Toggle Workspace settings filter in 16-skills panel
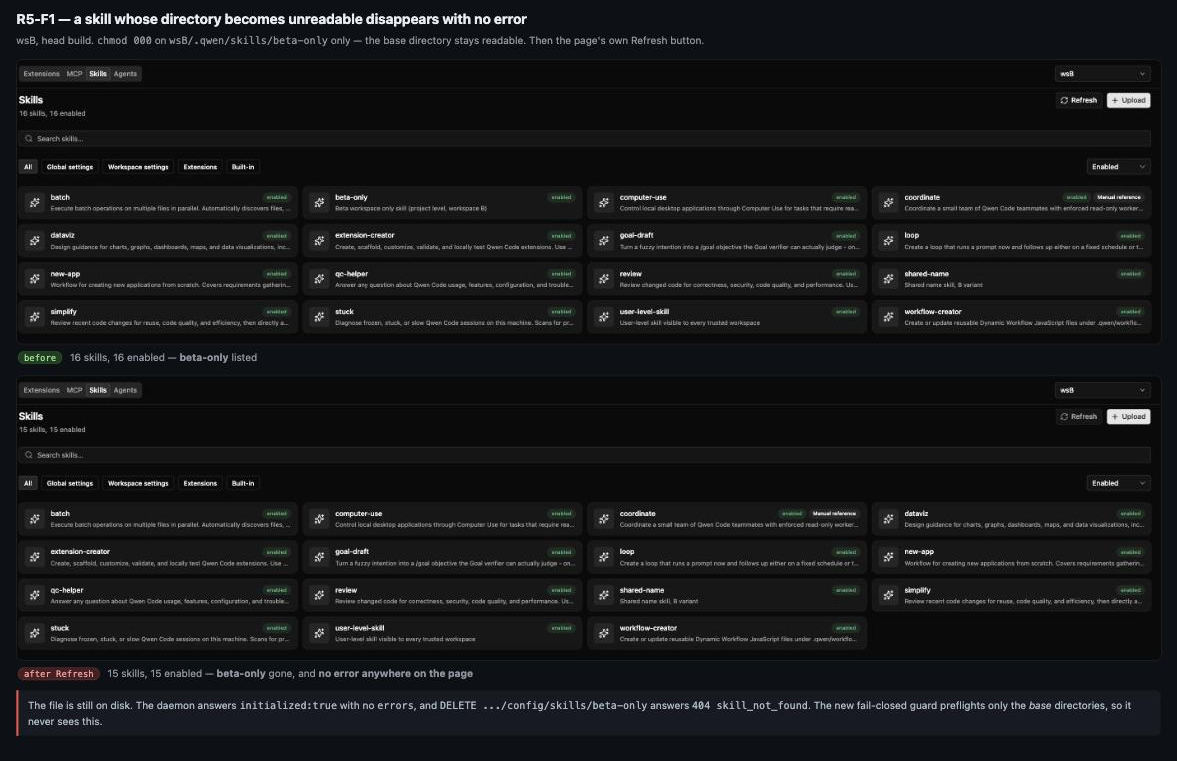This screenshot has width=1177, height=761. [138, 167]
